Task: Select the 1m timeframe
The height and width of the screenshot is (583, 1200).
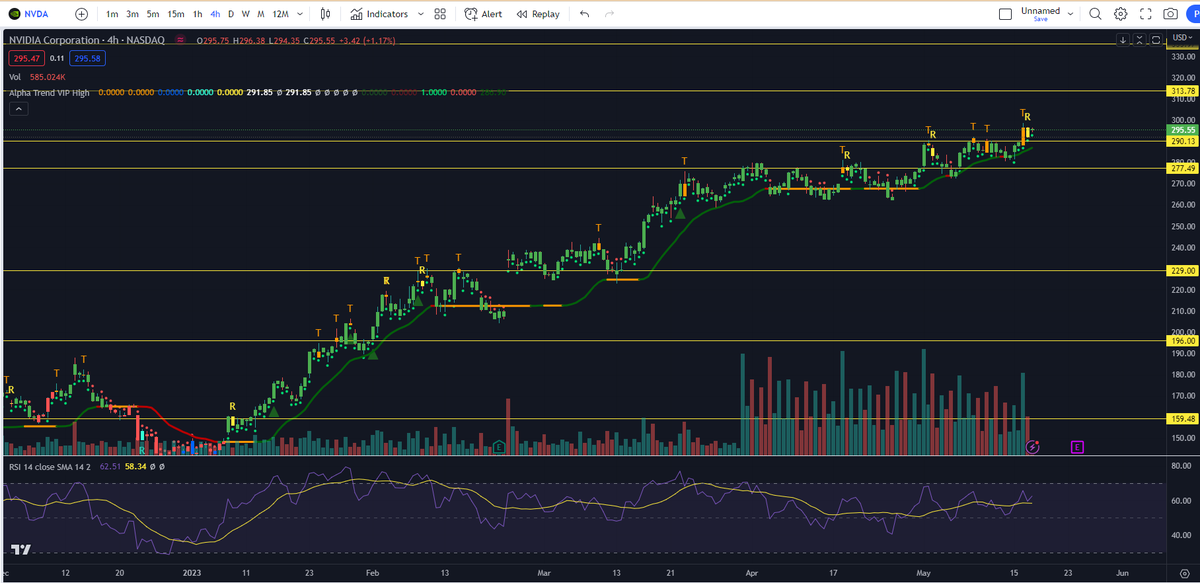Action: coord(112,14)
